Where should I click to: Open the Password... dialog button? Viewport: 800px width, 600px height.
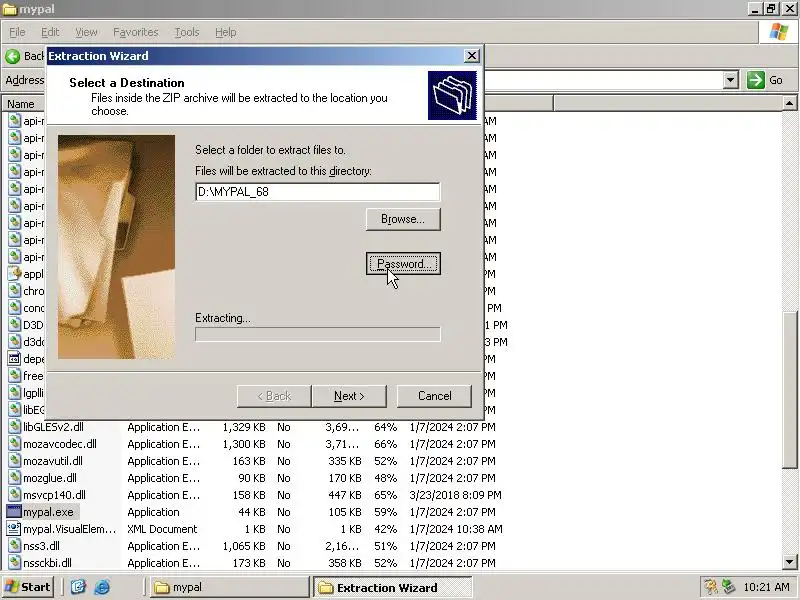tap(403, 264)
